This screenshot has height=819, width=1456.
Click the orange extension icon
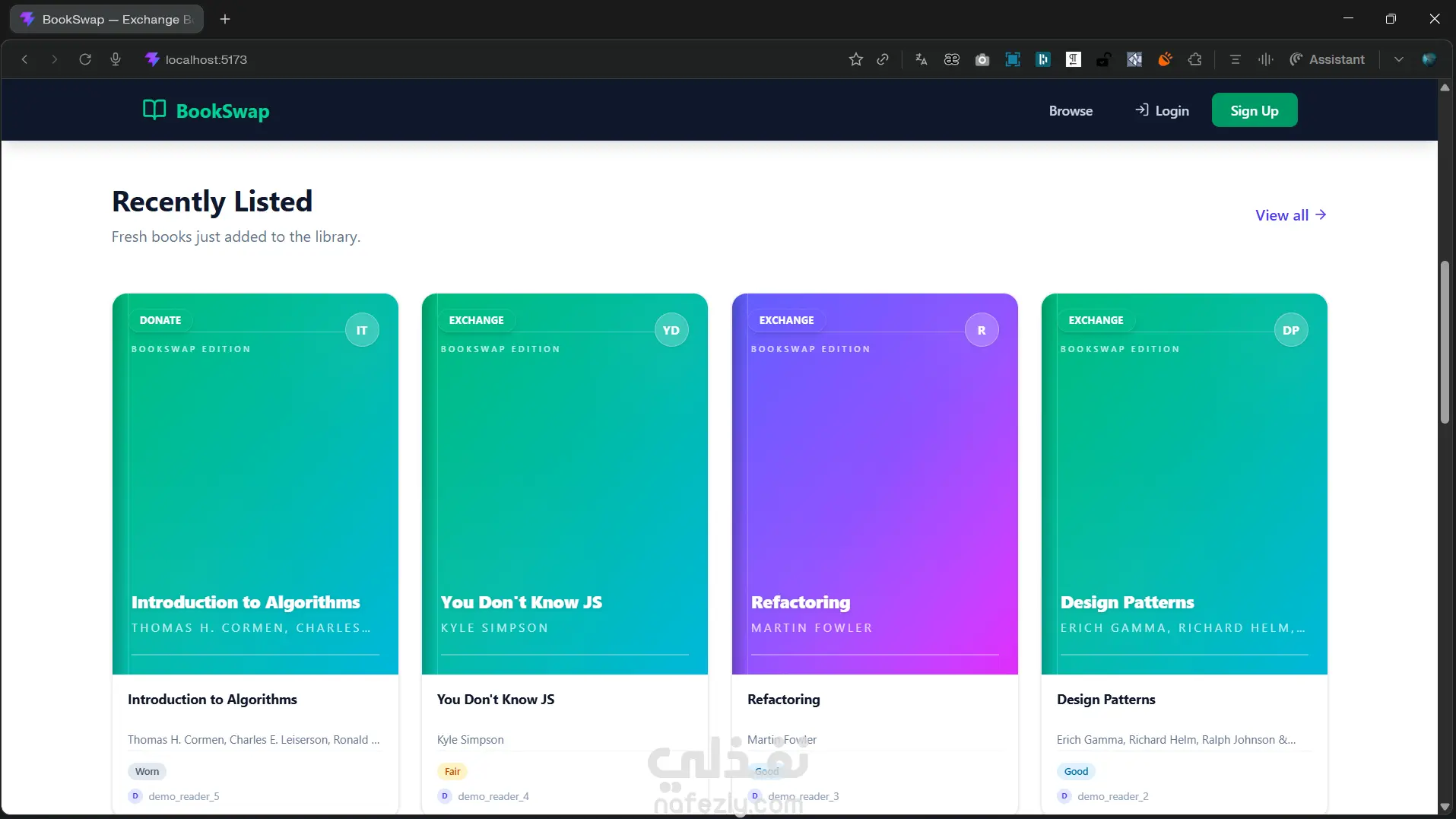1165,59
